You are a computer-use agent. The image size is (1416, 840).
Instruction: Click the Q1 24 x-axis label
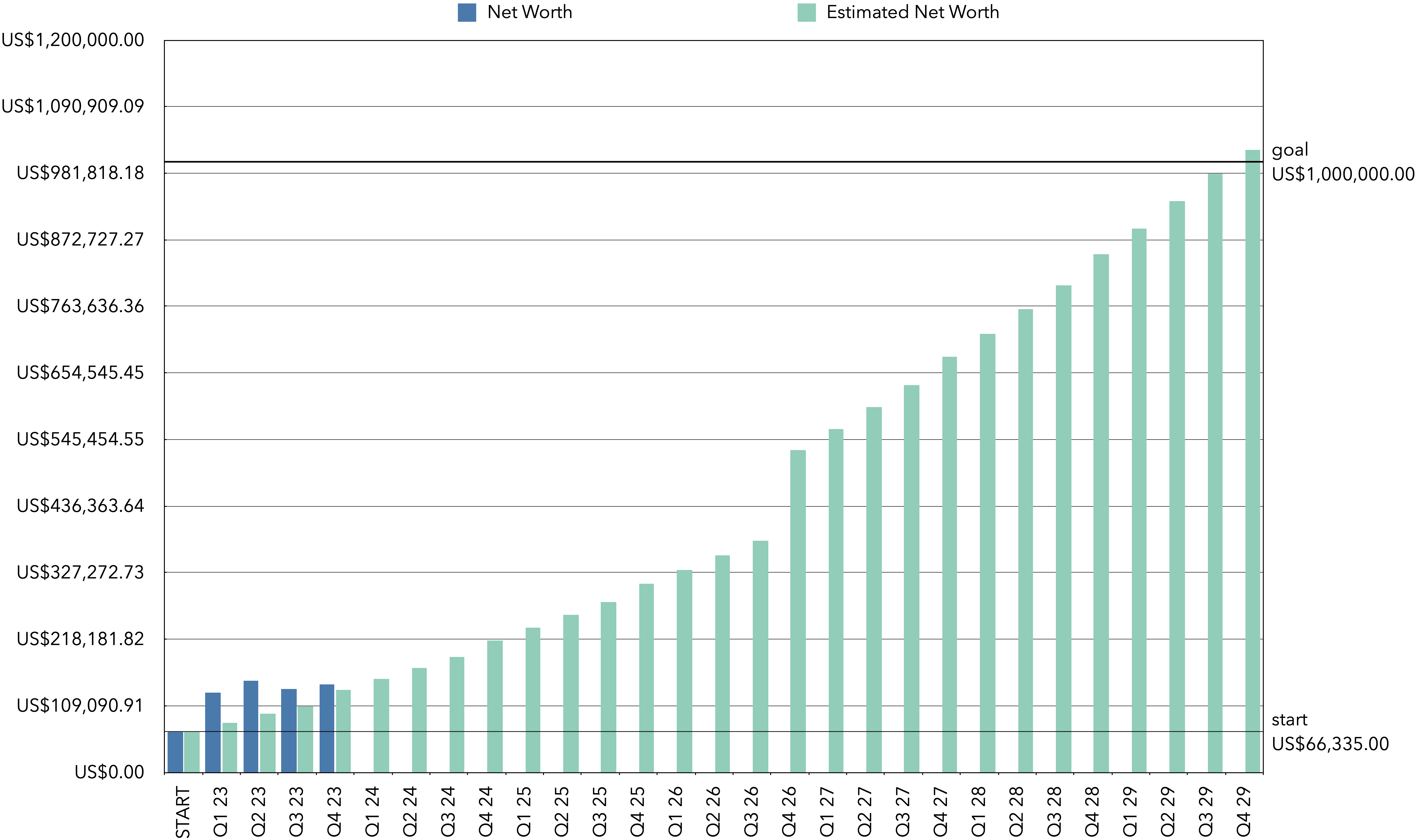pos(372,812)
